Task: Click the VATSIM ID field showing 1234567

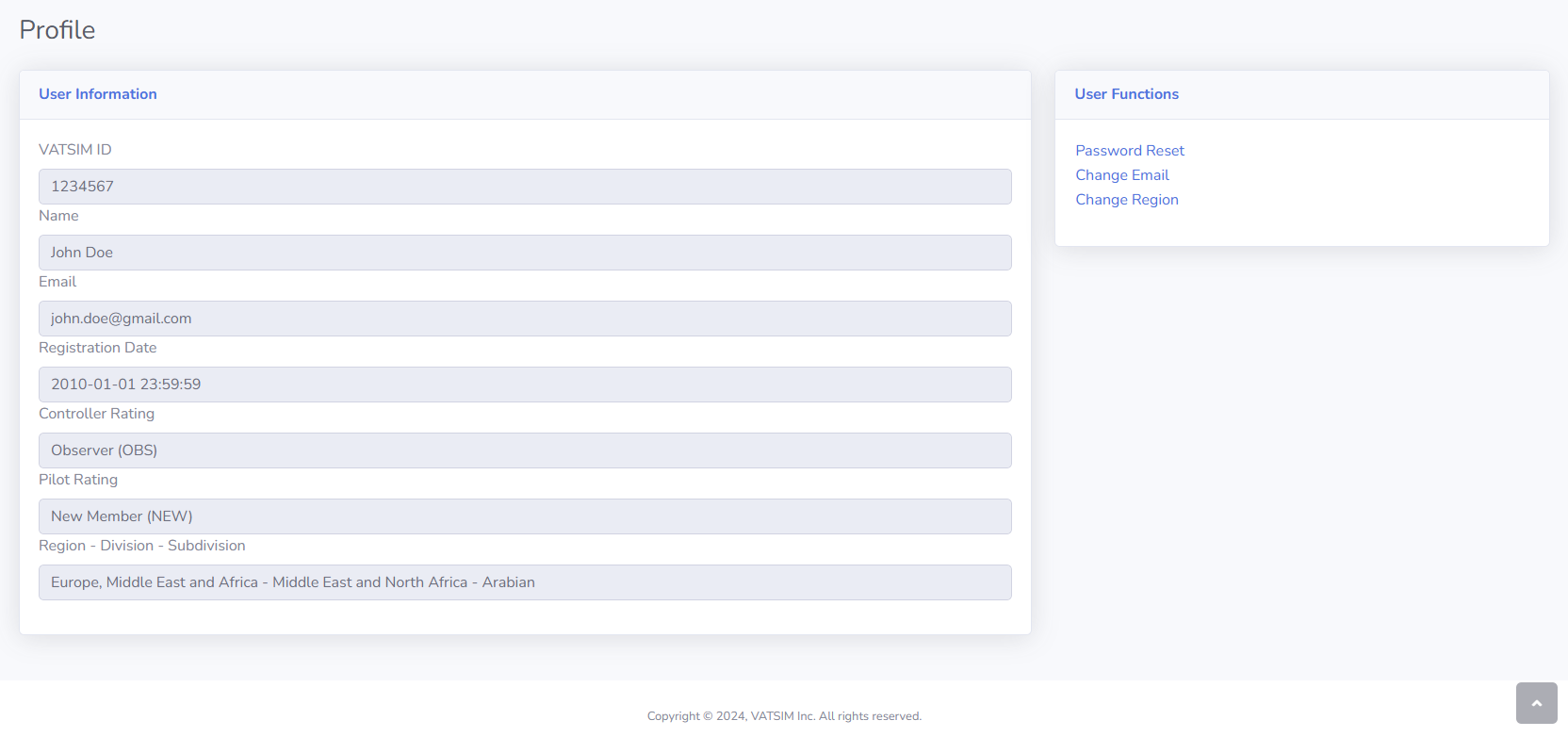Action: (x=525, y=187)
